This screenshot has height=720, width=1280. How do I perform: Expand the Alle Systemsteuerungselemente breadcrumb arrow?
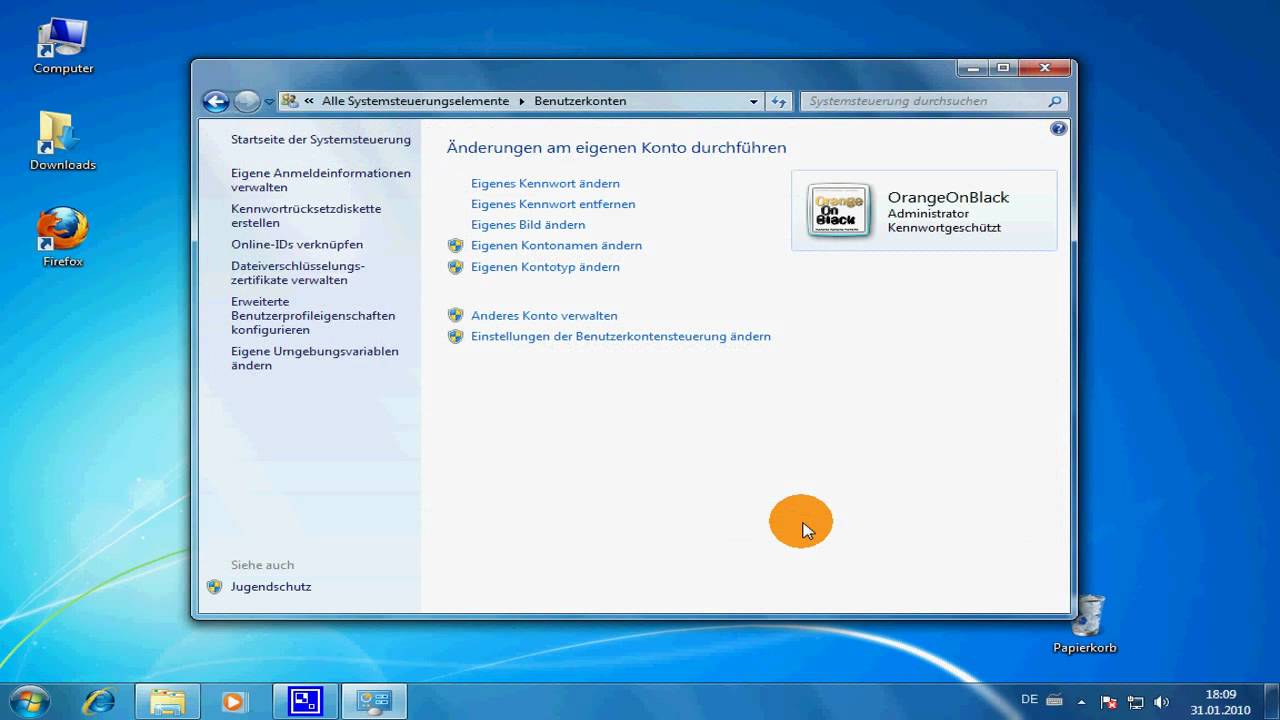pyautogui.click(x=521, y=101)
